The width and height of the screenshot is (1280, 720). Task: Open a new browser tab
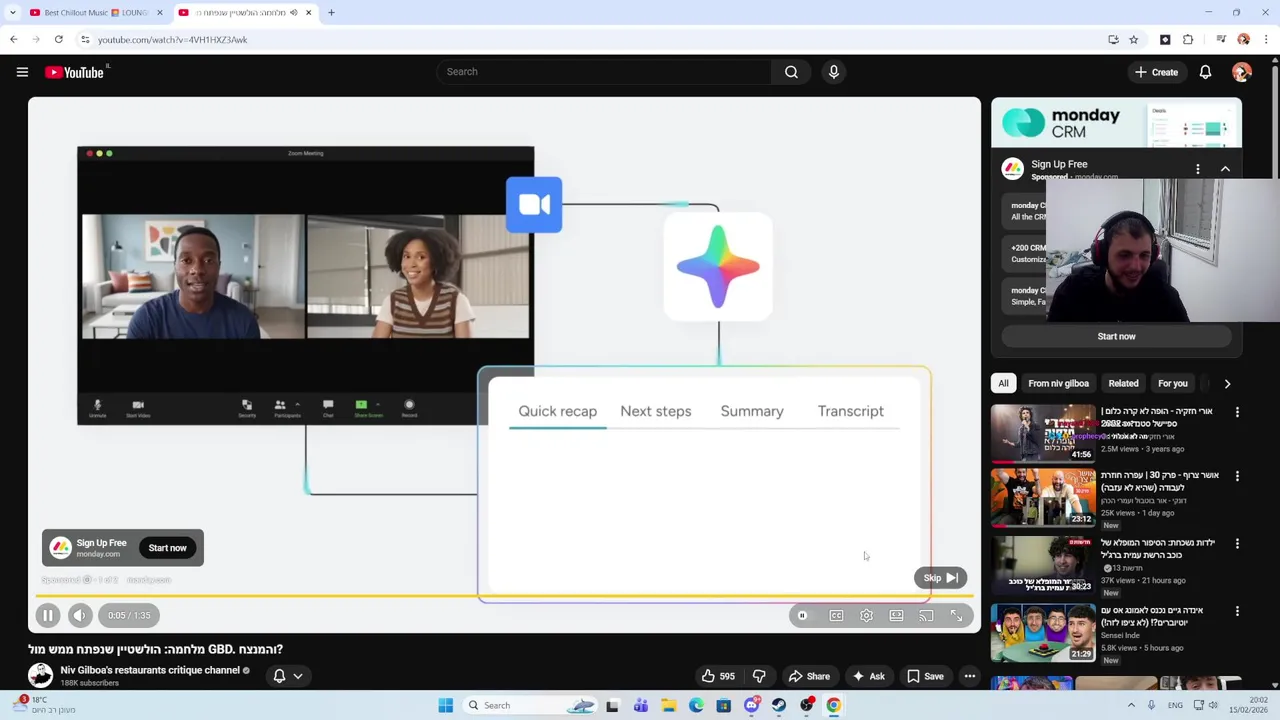331,13
